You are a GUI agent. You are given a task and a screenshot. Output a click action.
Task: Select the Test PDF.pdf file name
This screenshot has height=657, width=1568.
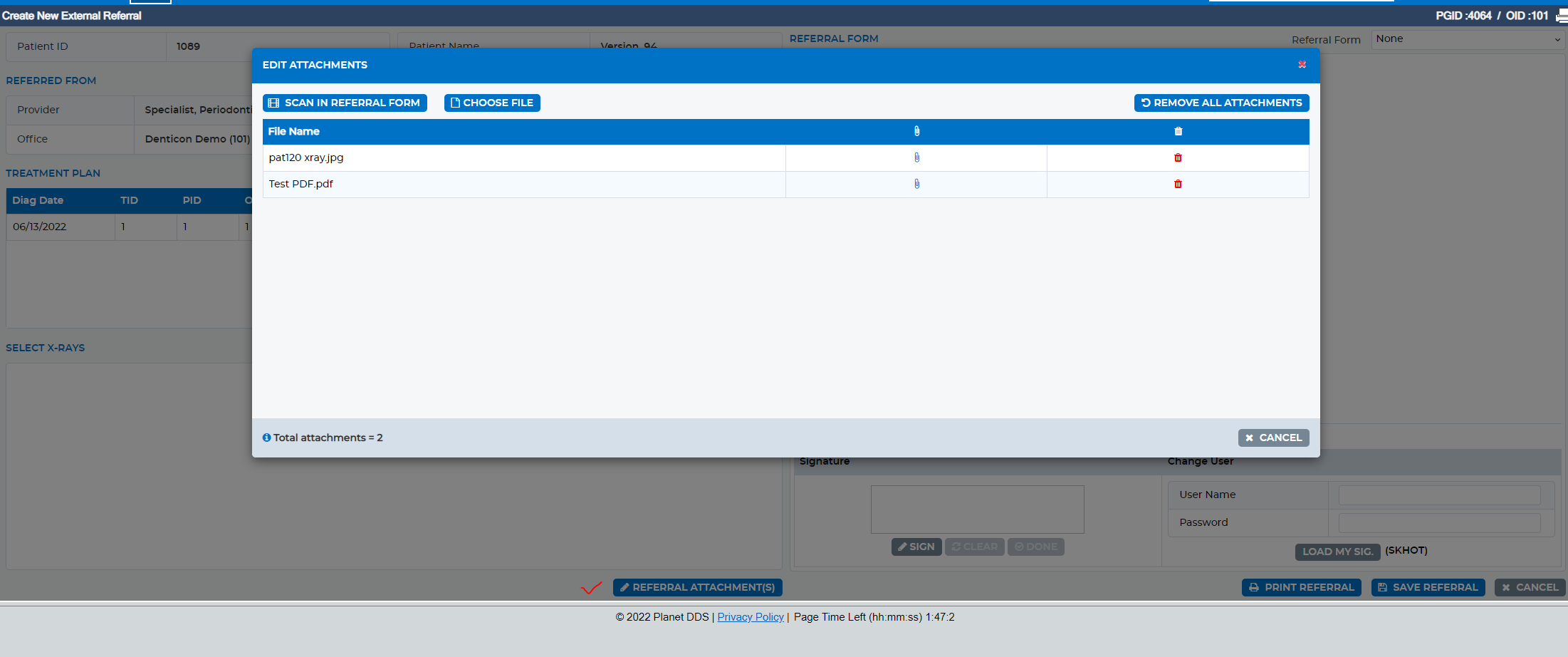[x=300, y=184]
